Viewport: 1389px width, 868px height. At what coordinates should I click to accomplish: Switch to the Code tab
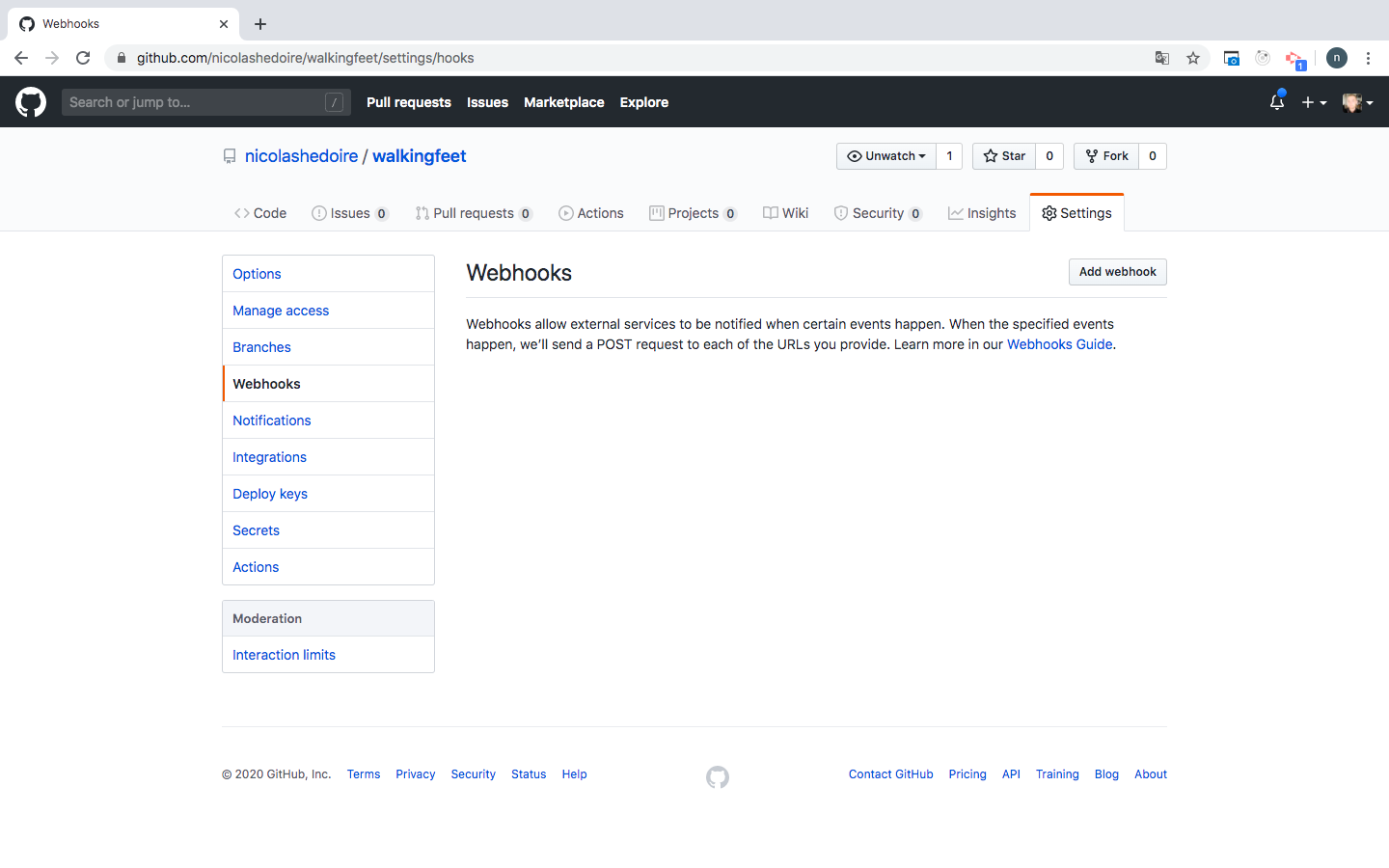coord(260,213)
